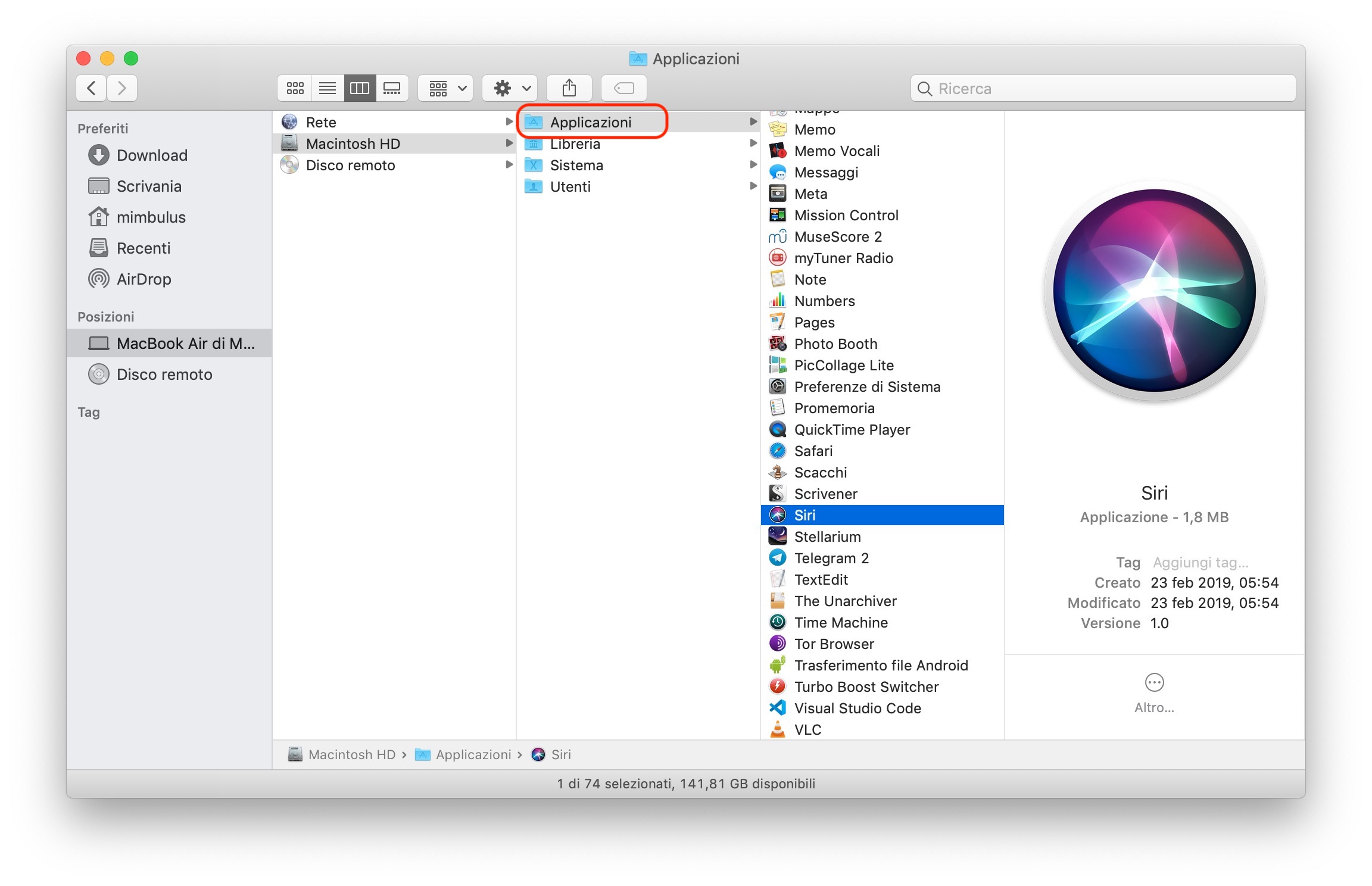Click Macintosh HD in the path bar
The width and height of the screenshot is (1372, 886).
point(351,755)
